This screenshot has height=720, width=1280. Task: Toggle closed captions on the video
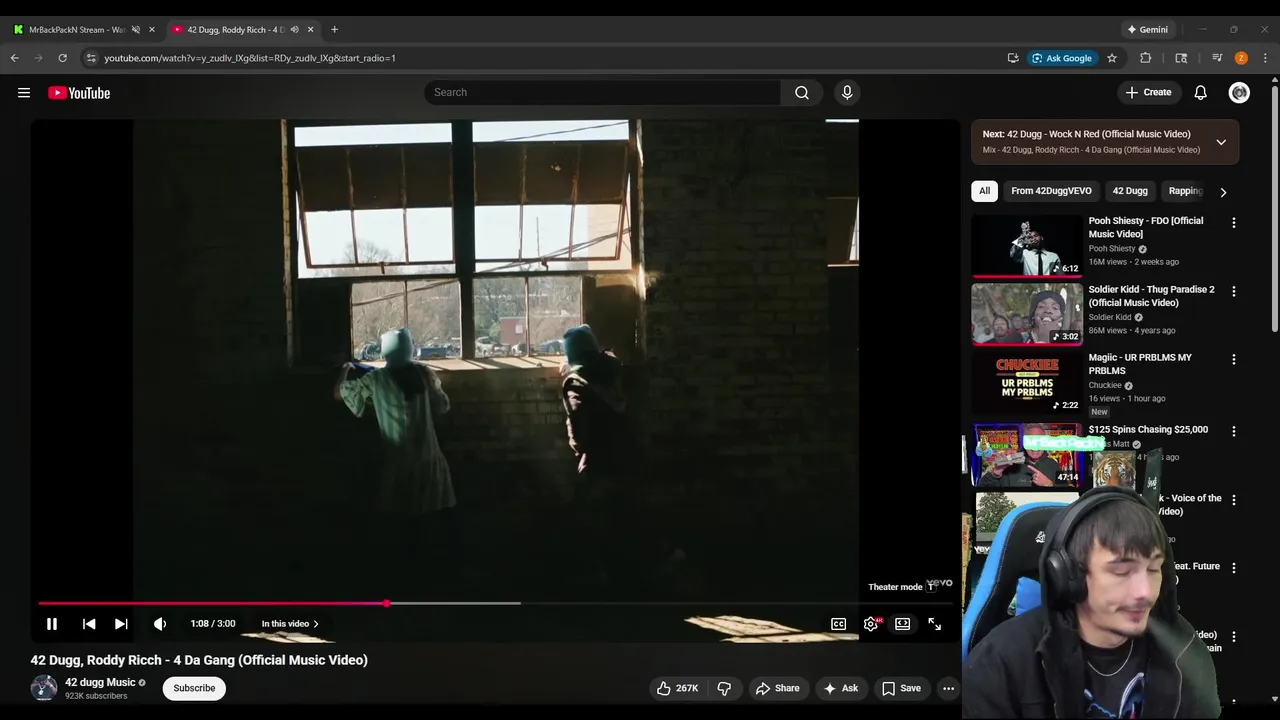(x=838, y=624)
